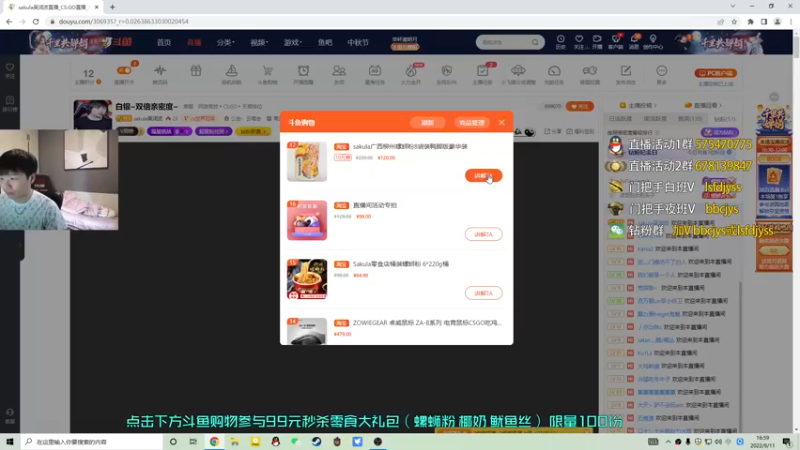The height and width of the screenshot is (450, 800).
Task: Open the gift box icon in the streamer toolbar
Action: point(196,71)
